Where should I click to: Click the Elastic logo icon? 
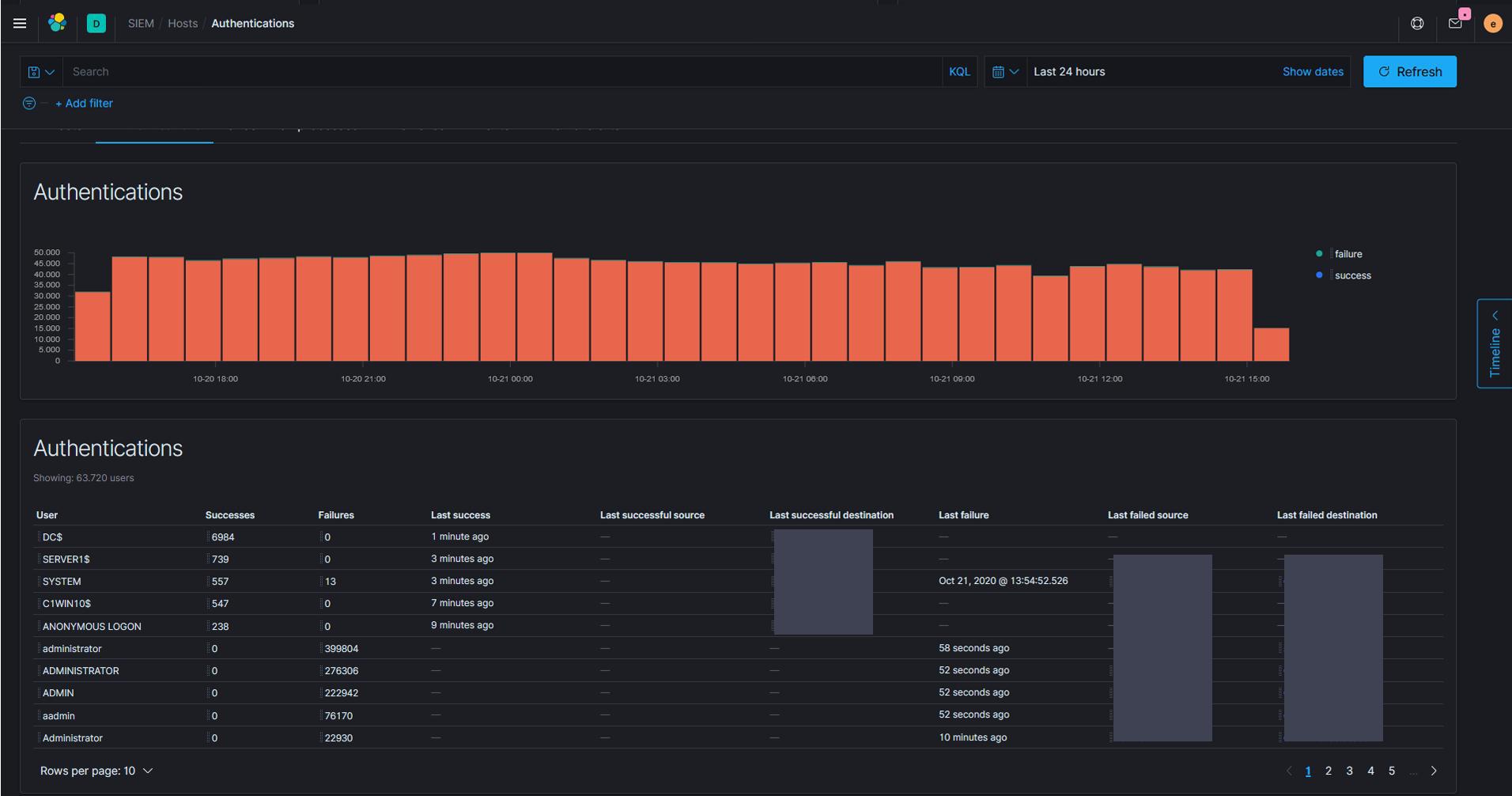pos(57,23)
